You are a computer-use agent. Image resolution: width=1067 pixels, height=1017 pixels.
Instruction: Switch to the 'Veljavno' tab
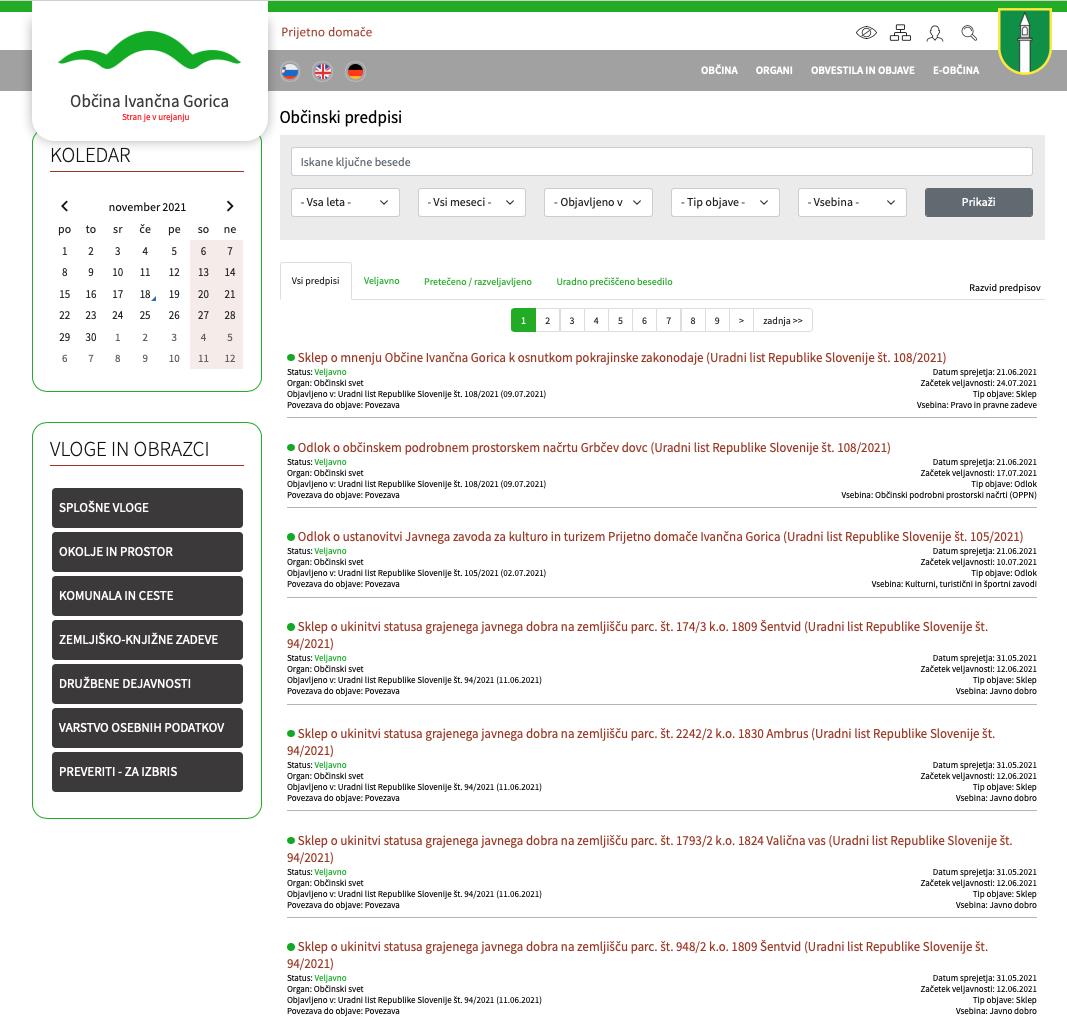(x=381, y=281)
